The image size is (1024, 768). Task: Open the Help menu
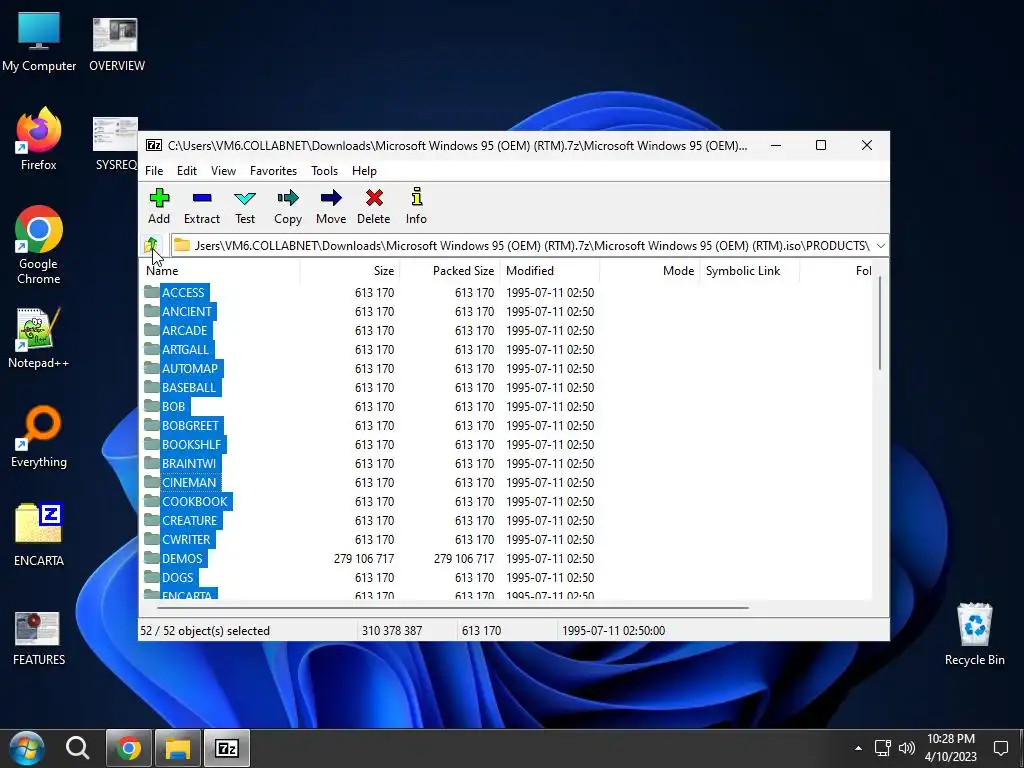(364, 170)
